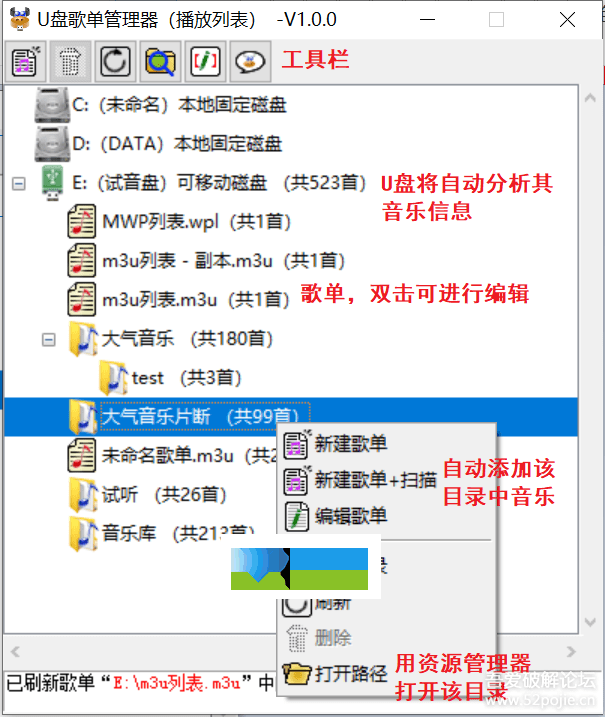Click the vertical scrollbar down arrow
The image size is (605, 717).
click(x=590, y=622)
